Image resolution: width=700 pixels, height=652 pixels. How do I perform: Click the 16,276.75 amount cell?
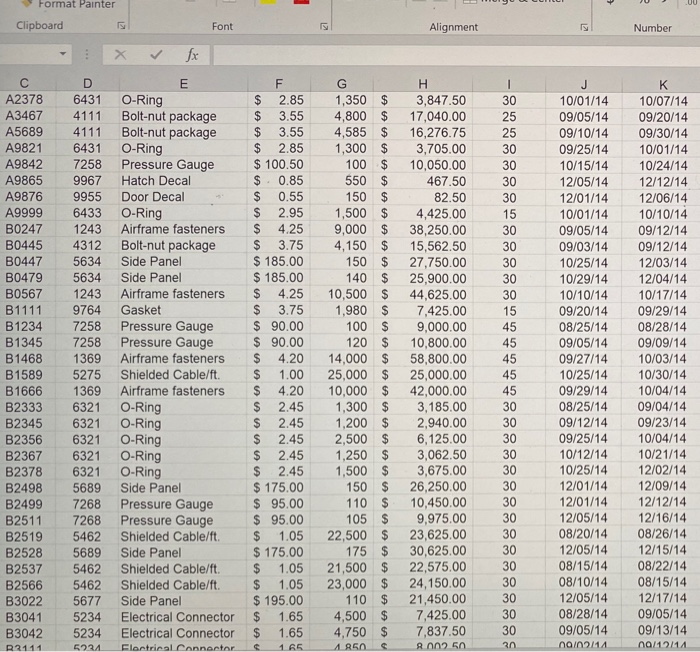pos(423,133)
